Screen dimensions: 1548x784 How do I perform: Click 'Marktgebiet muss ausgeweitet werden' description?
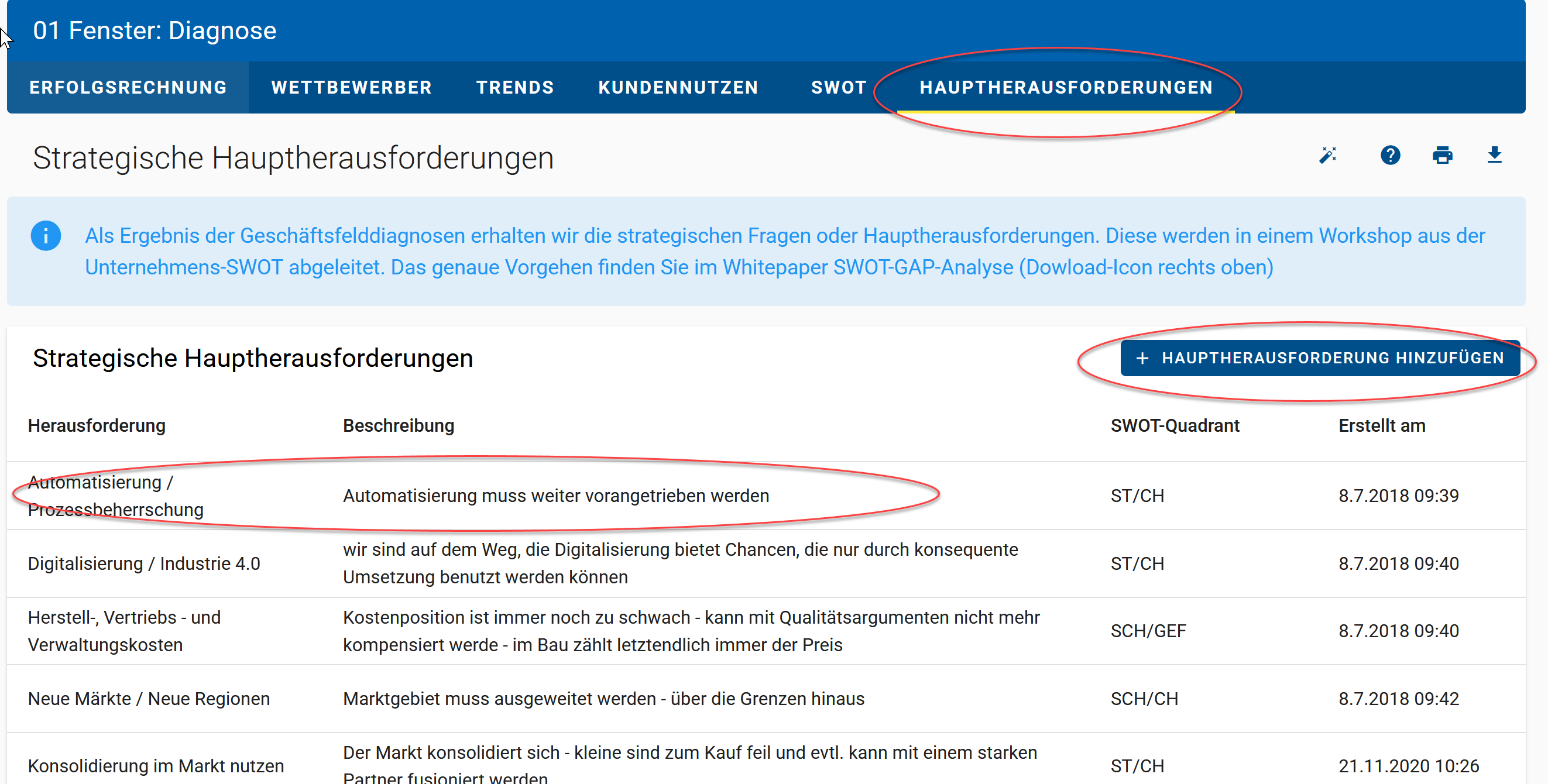(603, 699)
